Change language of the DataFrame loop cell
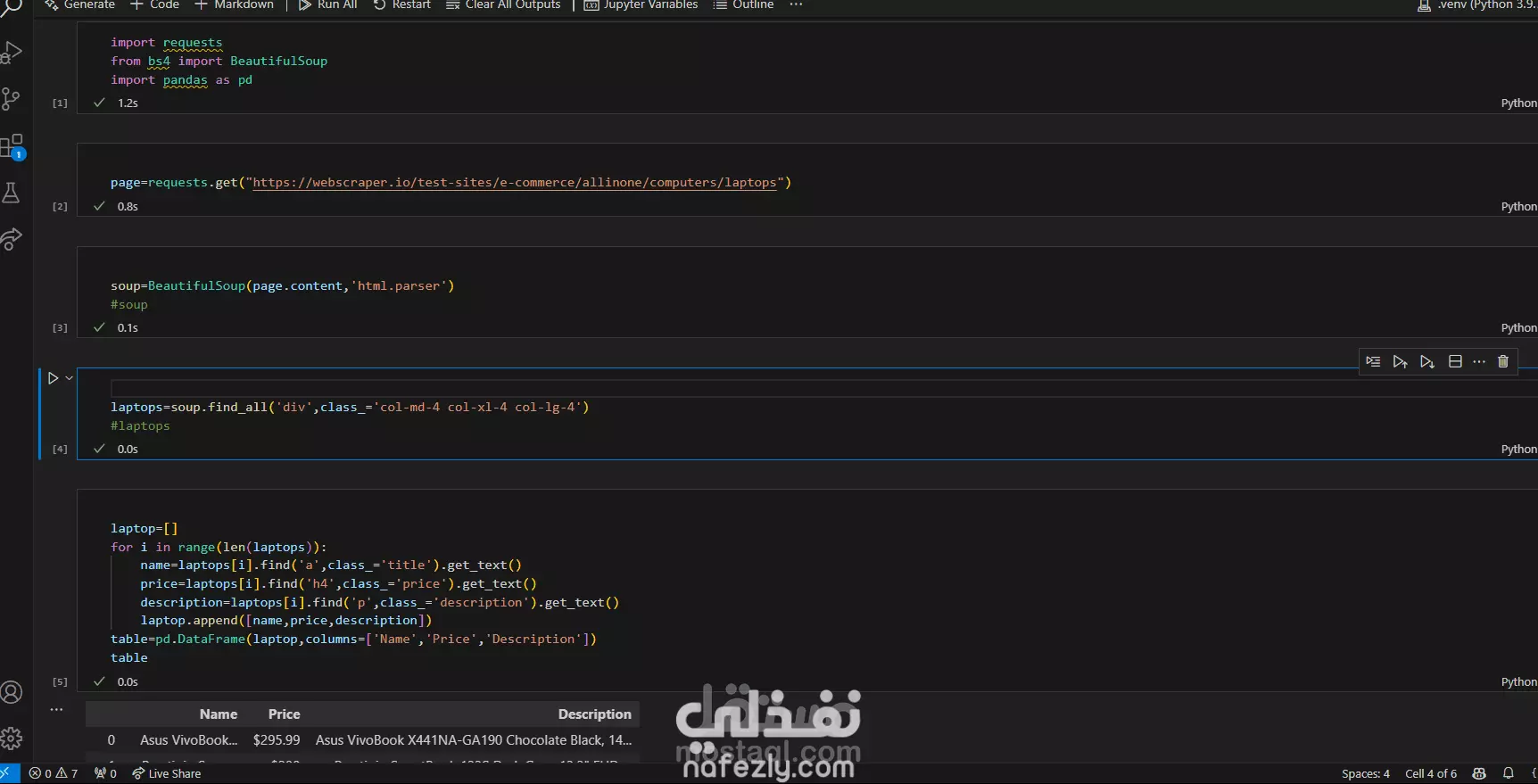Image resolution: width=1538 pixels, height=784 pixels. [x=1518, y=682]
